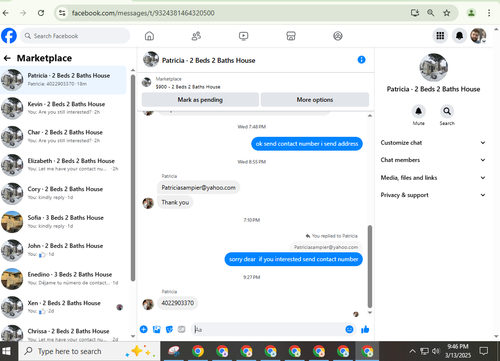This screenshot has width=500, height=361.
Task: Click browser back arrow
Action: tap(6, 13)
